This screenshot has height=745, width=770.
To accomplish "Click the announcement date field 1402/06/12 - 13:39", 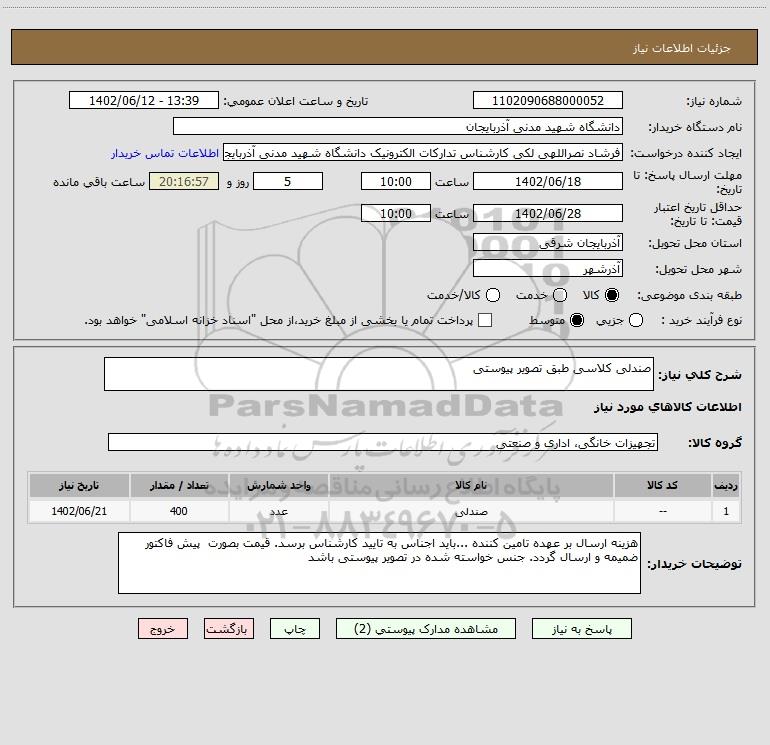I will pos(144,100).
